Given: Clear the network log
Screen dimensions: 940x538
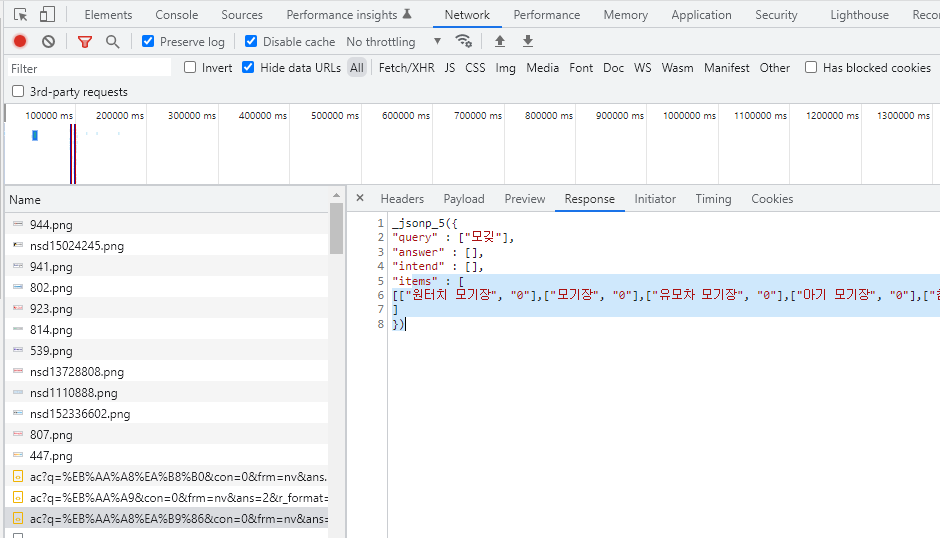Looking at the screenshot, I should (x=49, y=41).
